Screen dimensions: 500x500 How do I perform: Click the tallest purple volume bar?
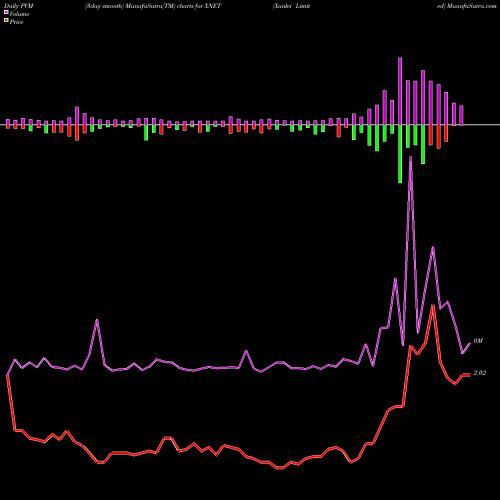400,91
